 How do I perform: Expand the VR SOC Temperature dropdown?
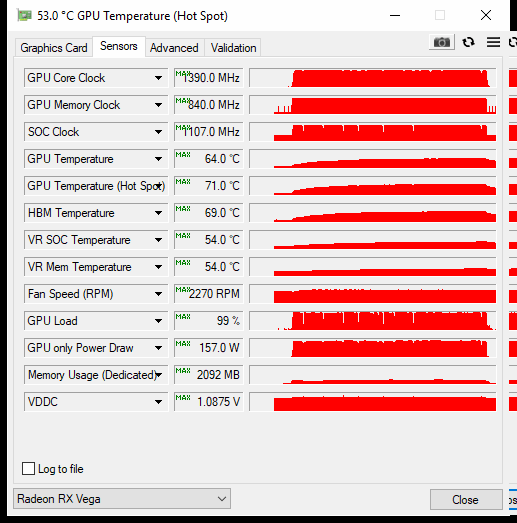coord(158,240)
